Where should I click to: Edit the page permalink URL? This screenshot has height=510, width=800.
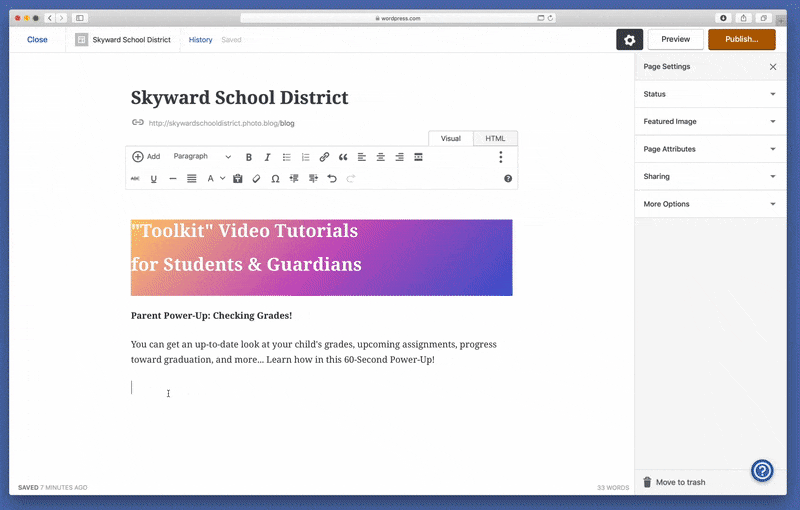point(221,123)
